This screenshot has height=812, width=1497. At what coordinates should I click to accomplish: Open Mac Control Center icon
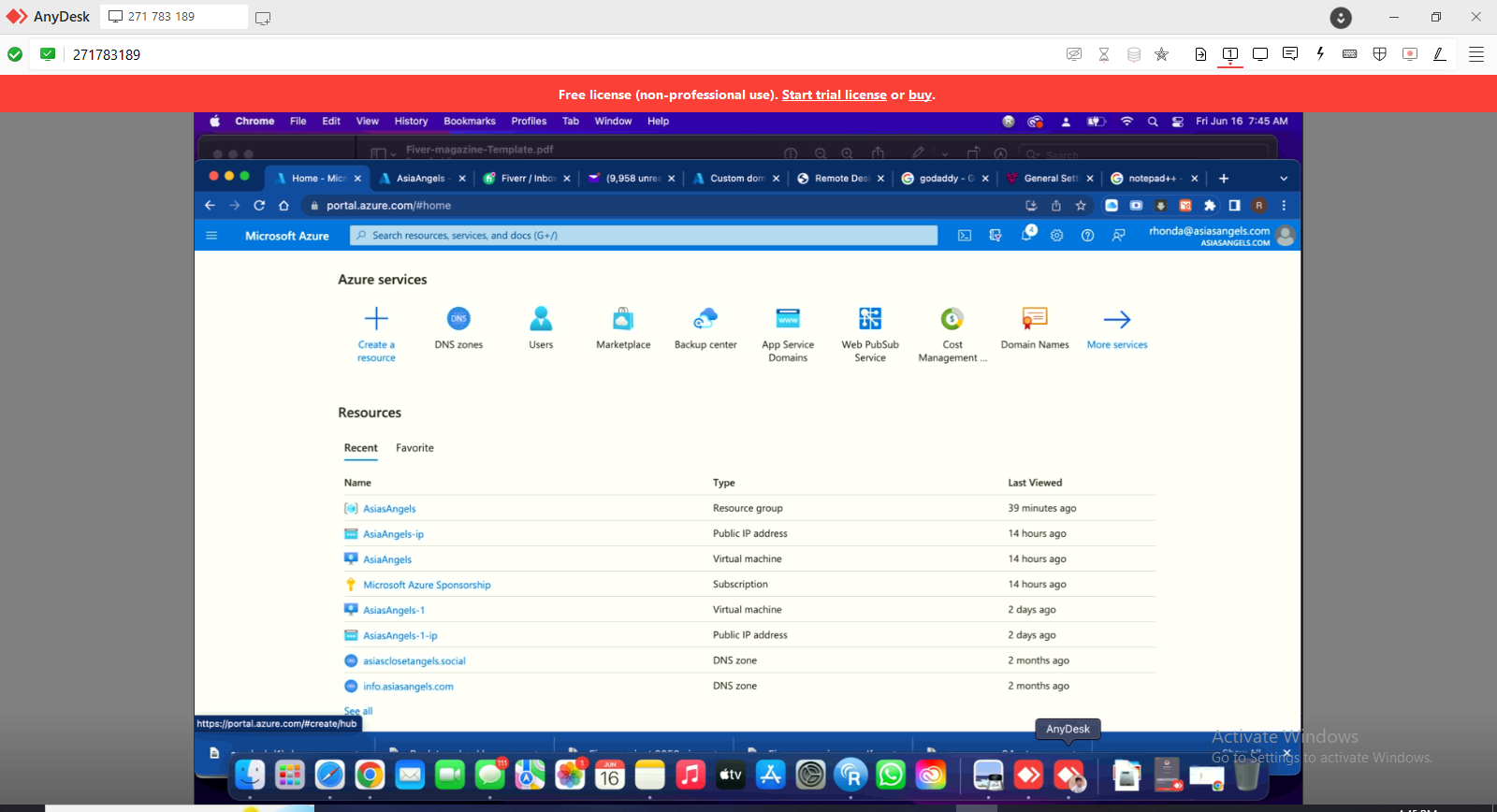click(1177, 122)
